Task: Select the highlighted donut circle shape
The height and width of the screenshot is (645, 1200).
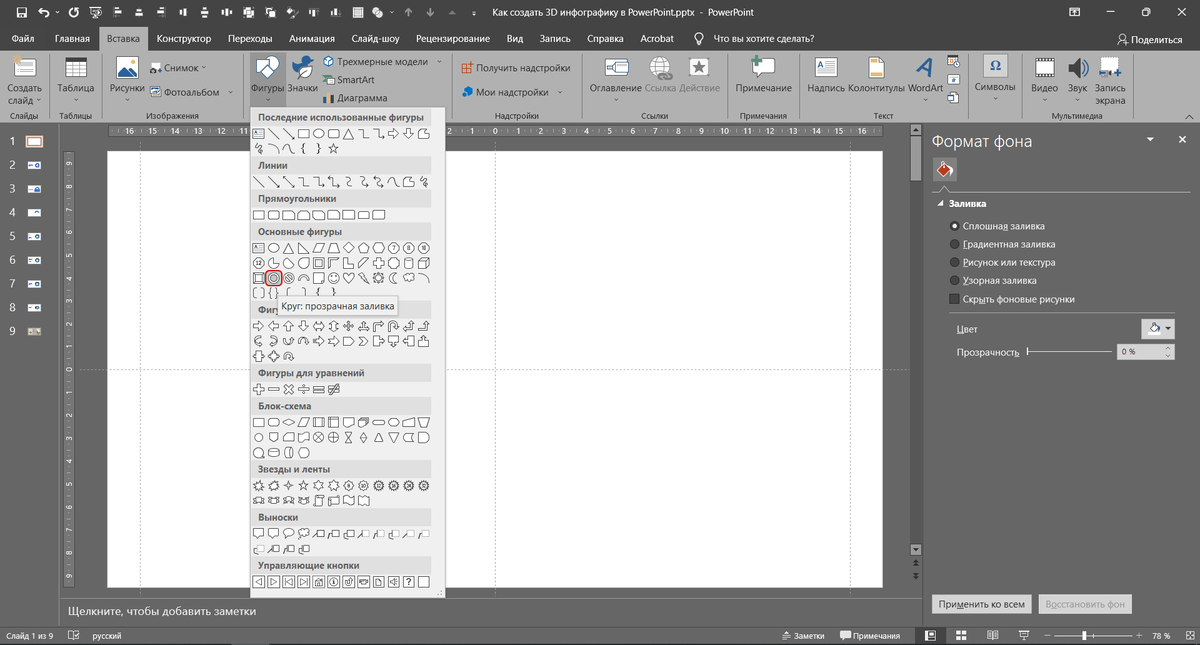Action: [x=273, y=277]
